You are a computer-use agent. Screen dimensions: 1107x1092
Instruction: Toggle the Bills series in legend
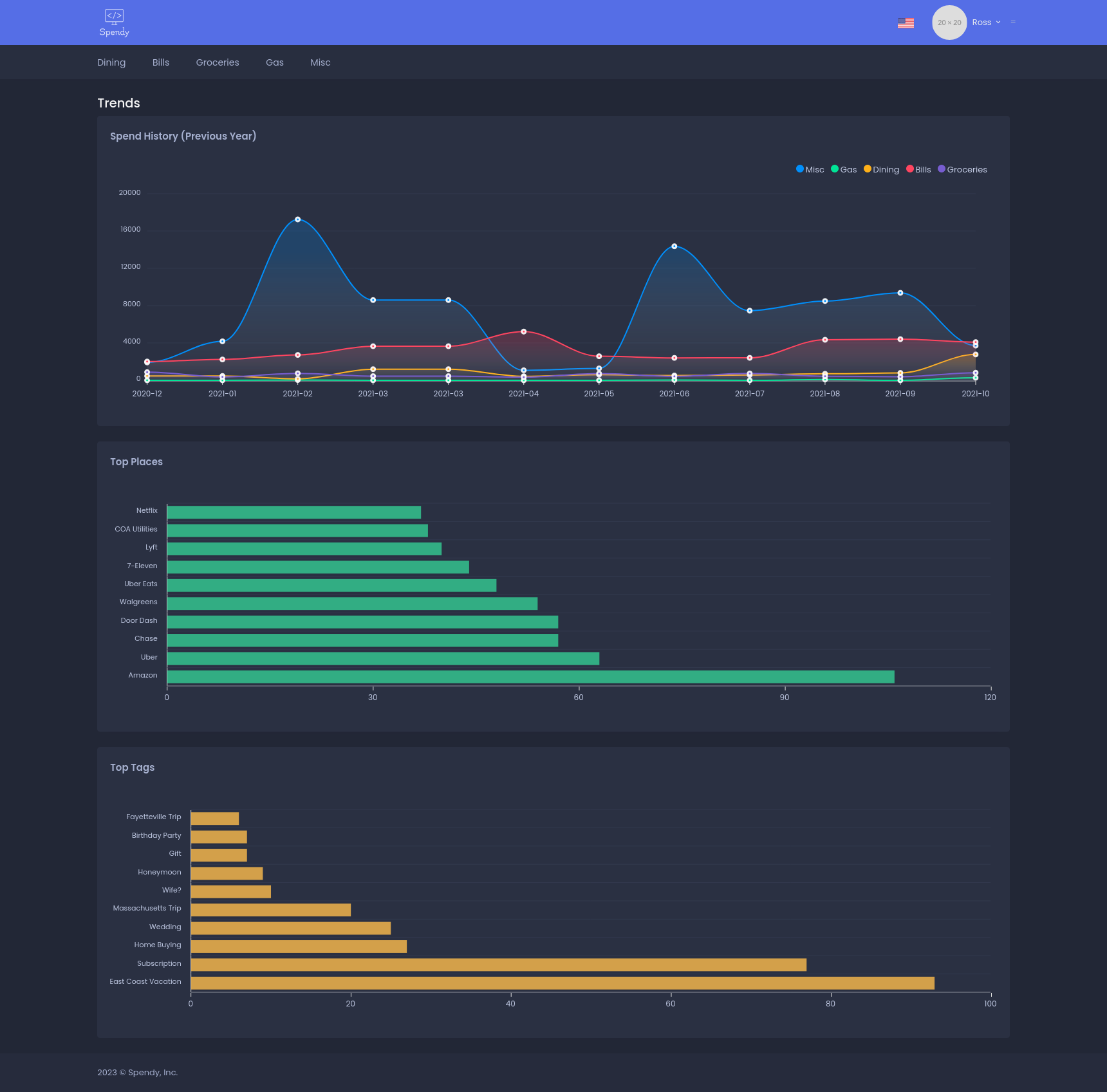pos(919,169)
